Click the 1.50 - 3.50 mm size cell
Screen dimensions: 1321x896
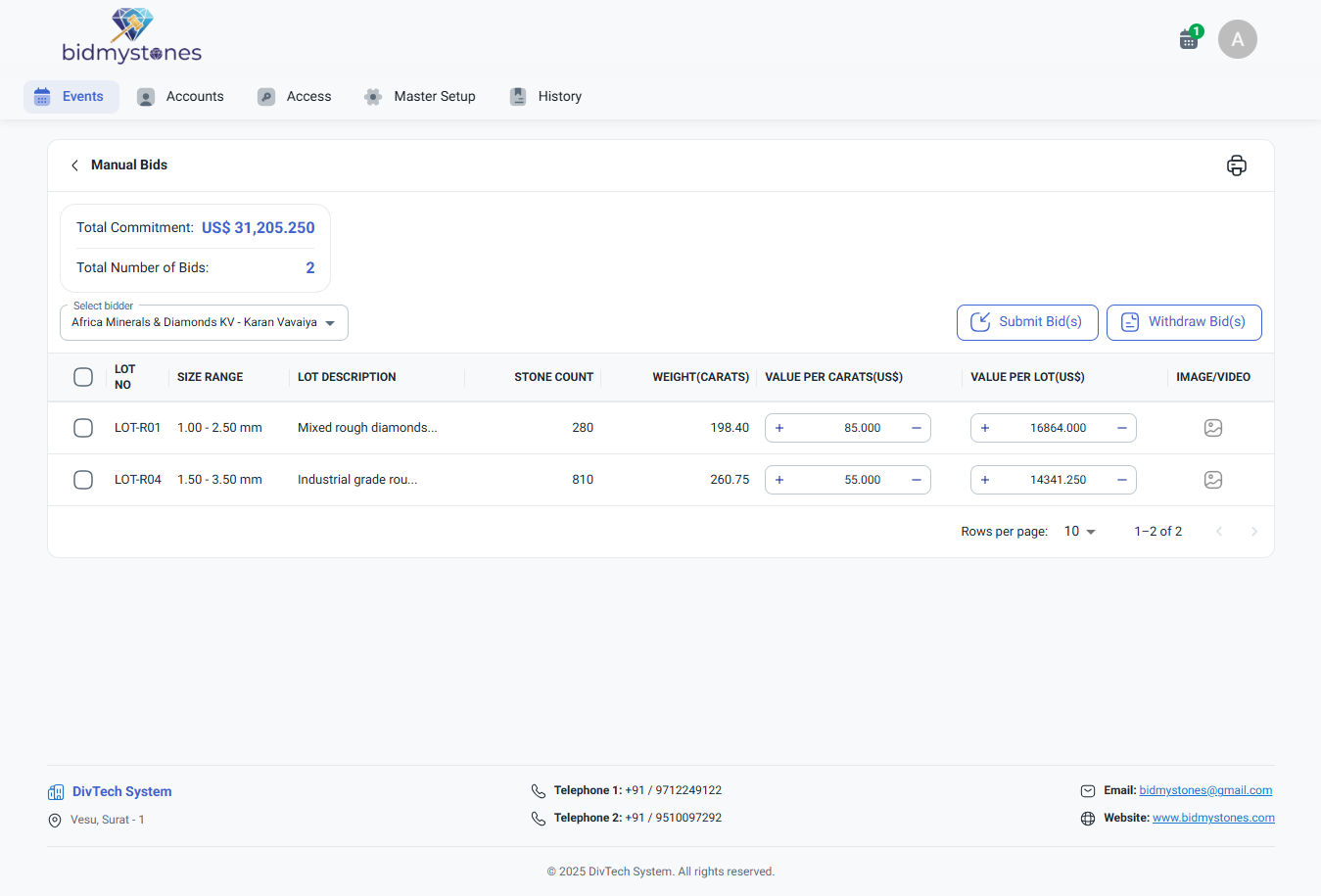pyautogui.click(x=219, y=480)
